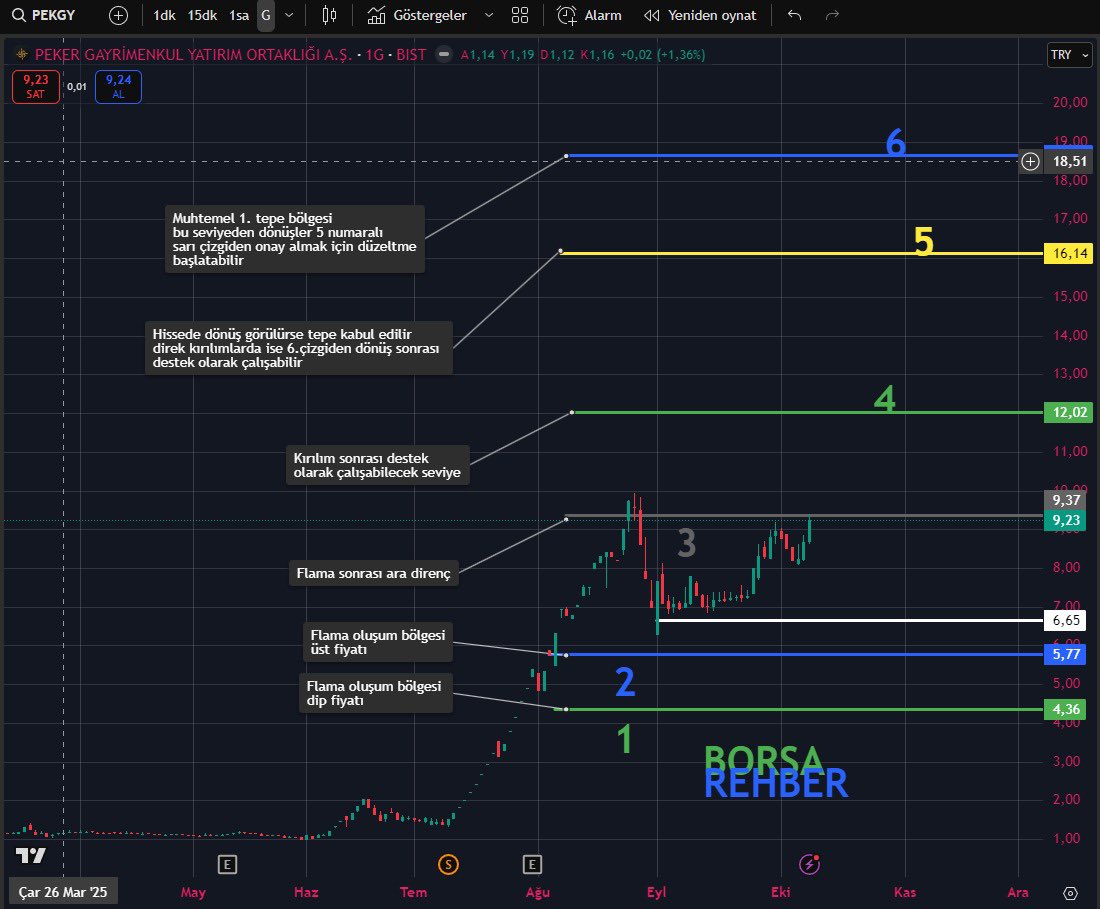Click the Eyl month label on time axis

657,892
